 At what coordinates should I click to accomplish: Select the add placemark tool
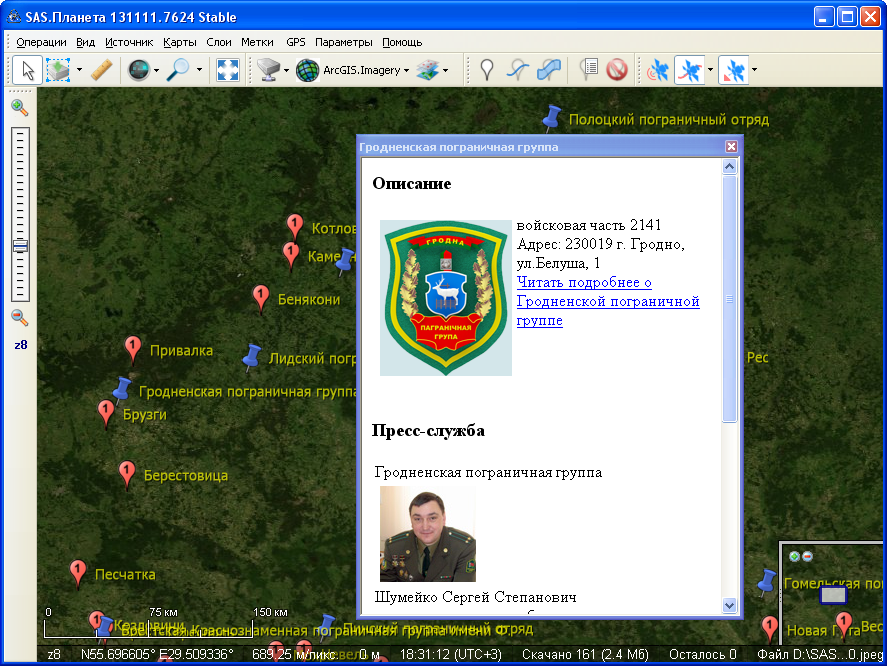click(x=486, y=70)
